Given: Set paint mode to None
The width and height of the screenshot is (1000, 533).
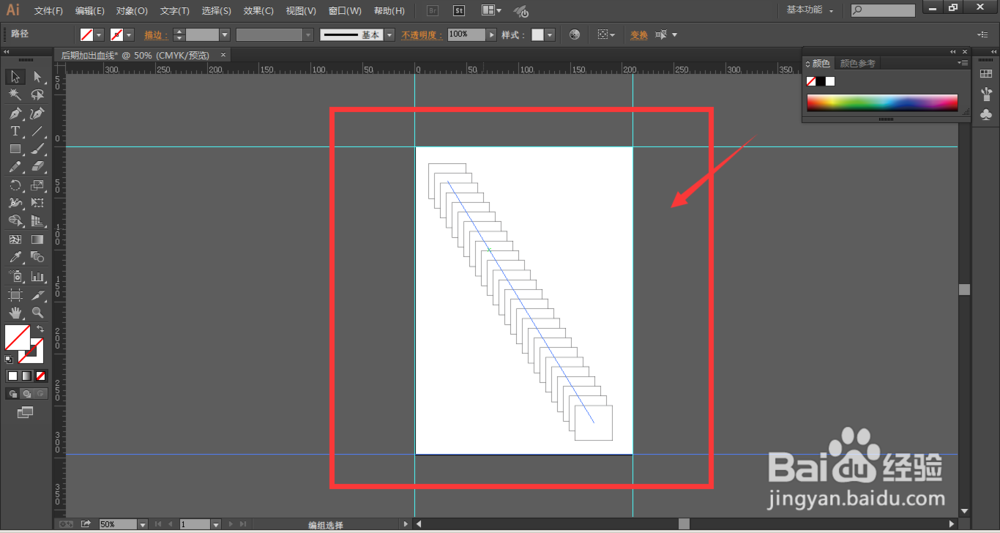Looking at the screenshot, I should (41, 376).
